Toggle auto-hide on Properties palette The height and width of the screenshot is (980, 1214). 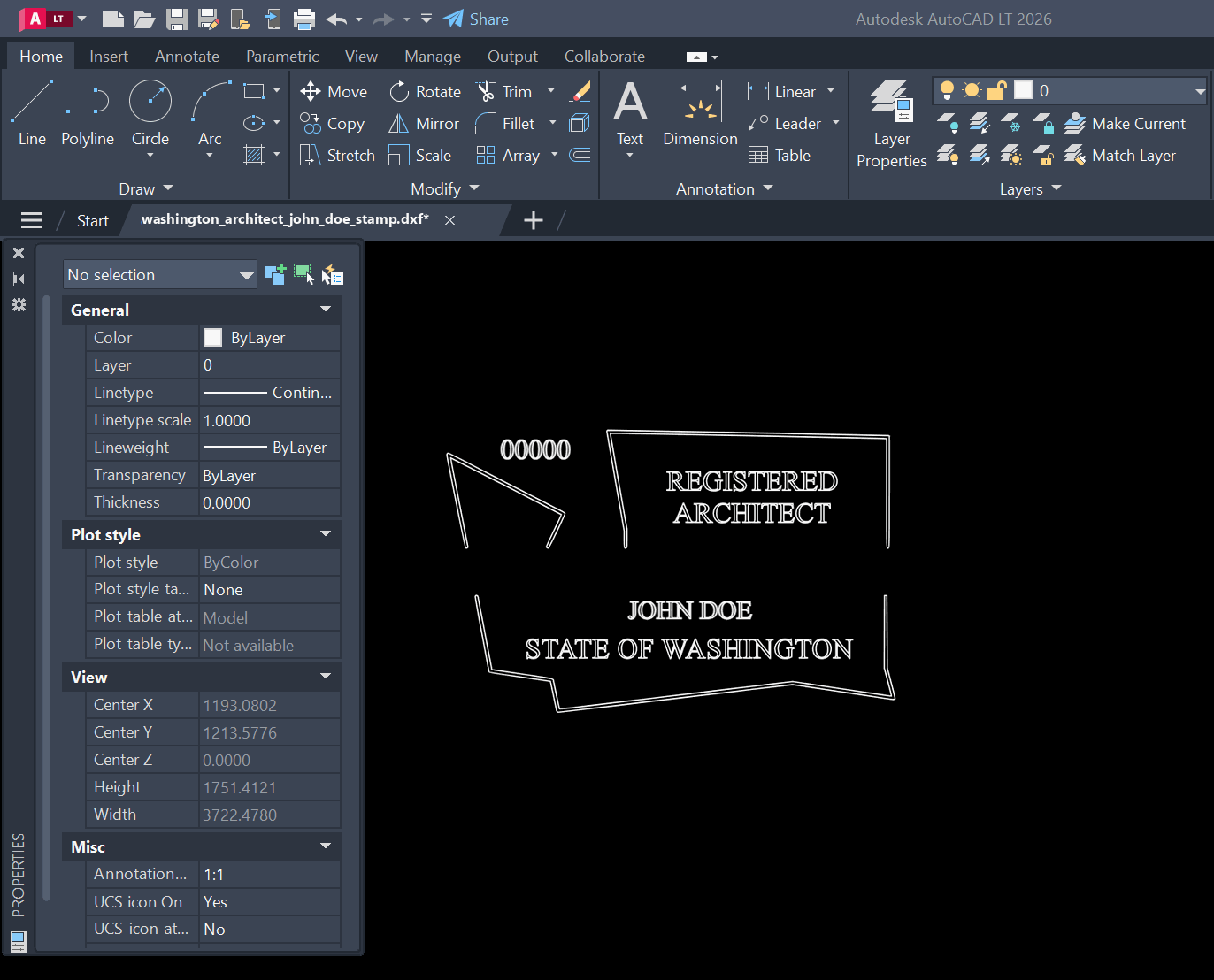tap(19, 279)
